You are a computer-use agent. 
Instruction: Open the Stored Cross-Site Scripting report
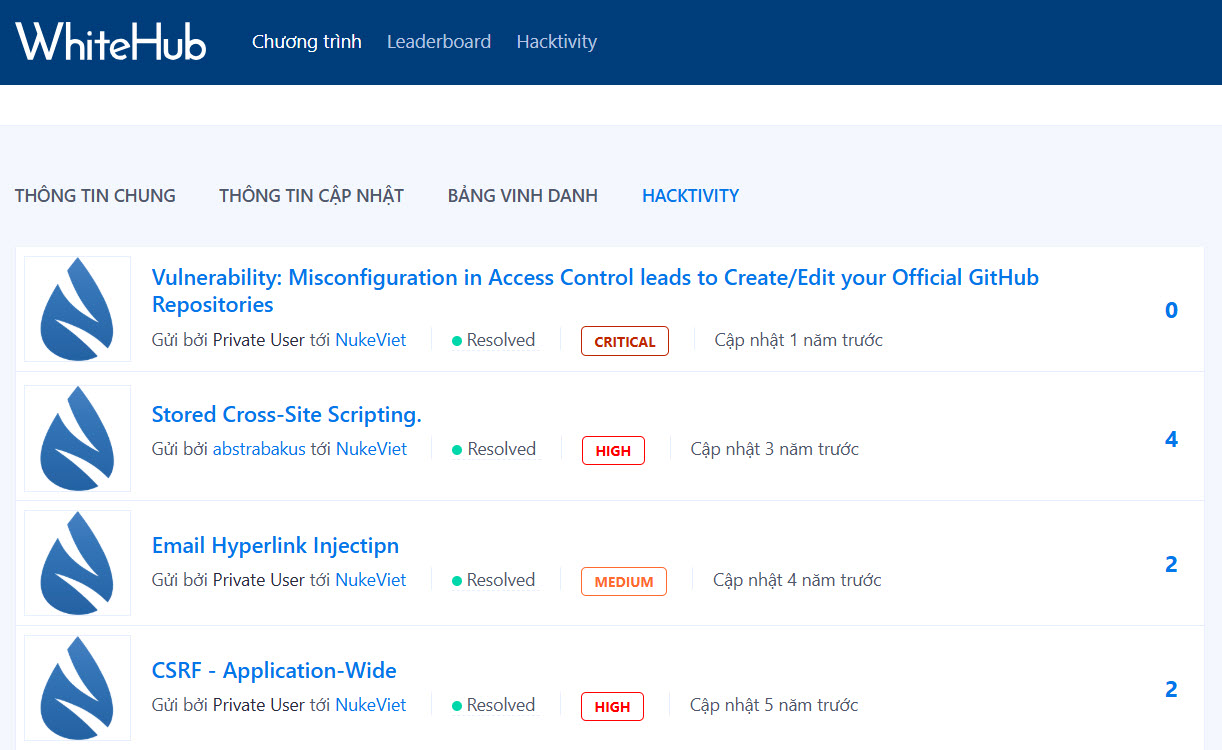coord(287,415)
